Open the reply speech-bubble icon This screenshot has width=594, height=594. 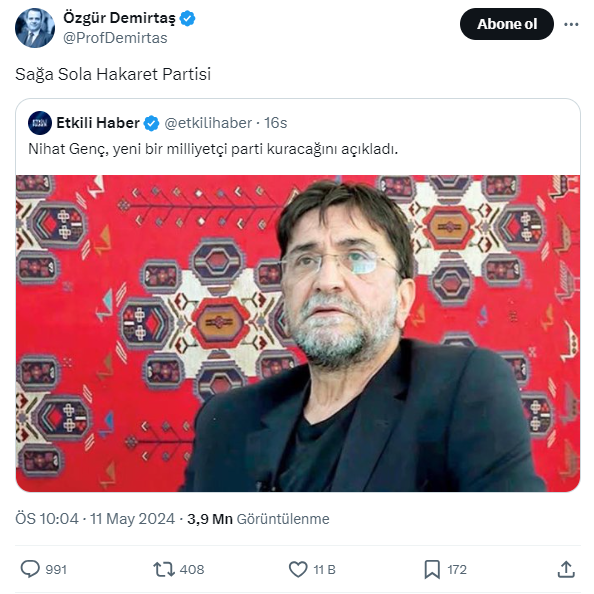[x=30, y=569]
